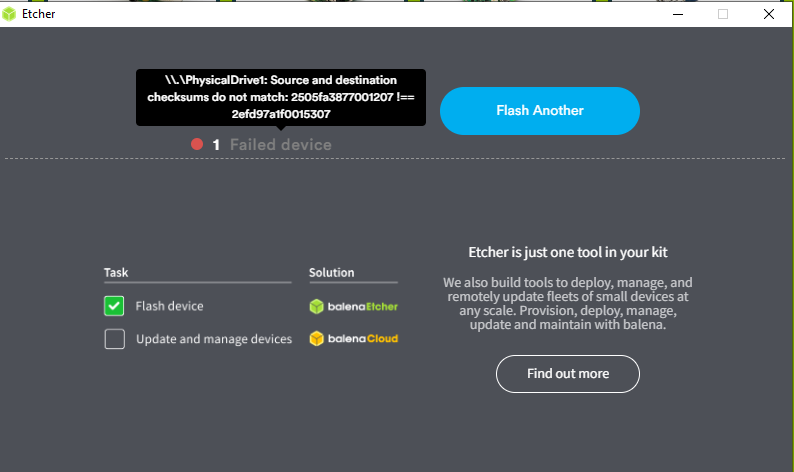
Task: Click the red failed status dot
Action: click(197, 144)
